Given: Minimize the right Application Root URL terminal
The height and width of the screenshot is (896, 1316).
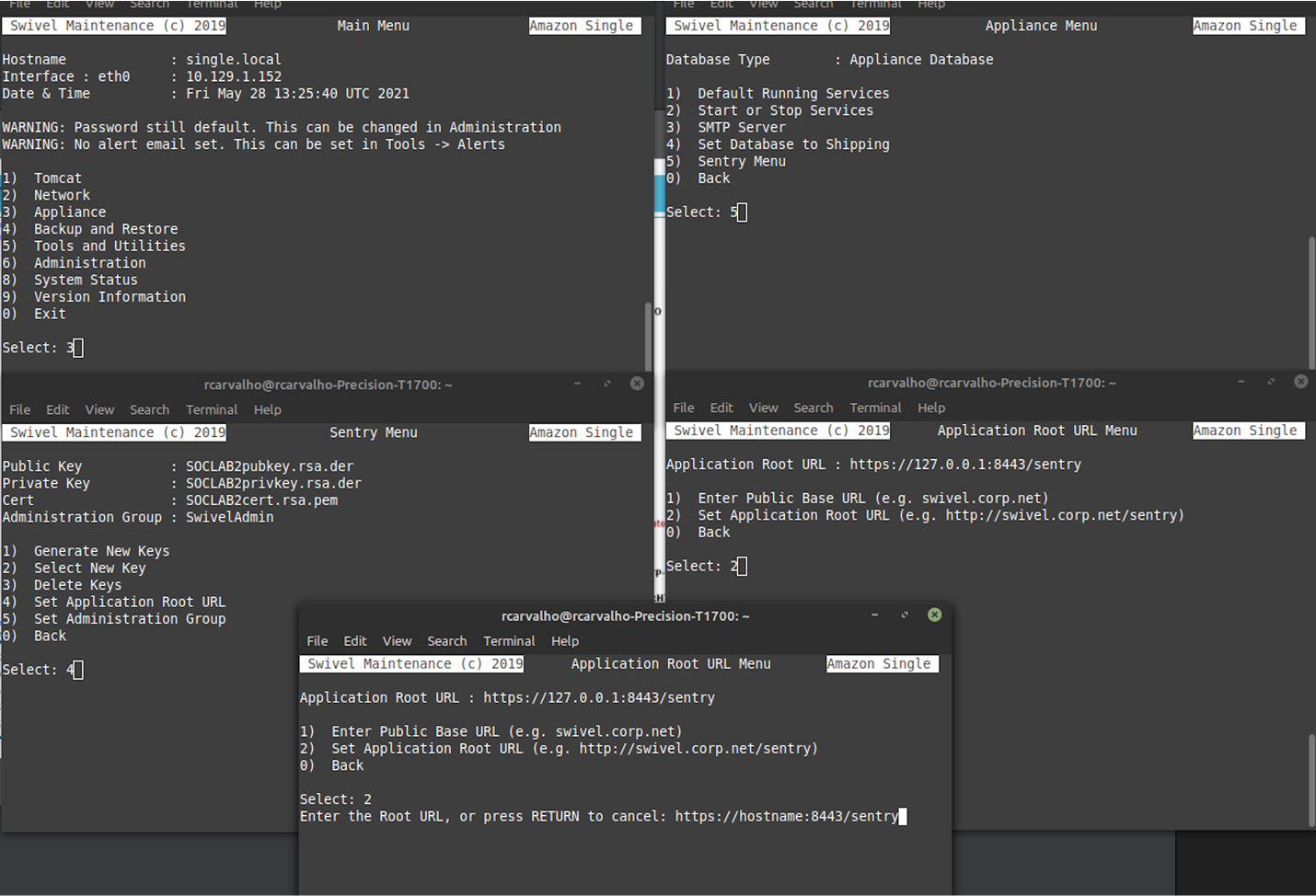Looking at the screenshot, I should click(1241, 382).
